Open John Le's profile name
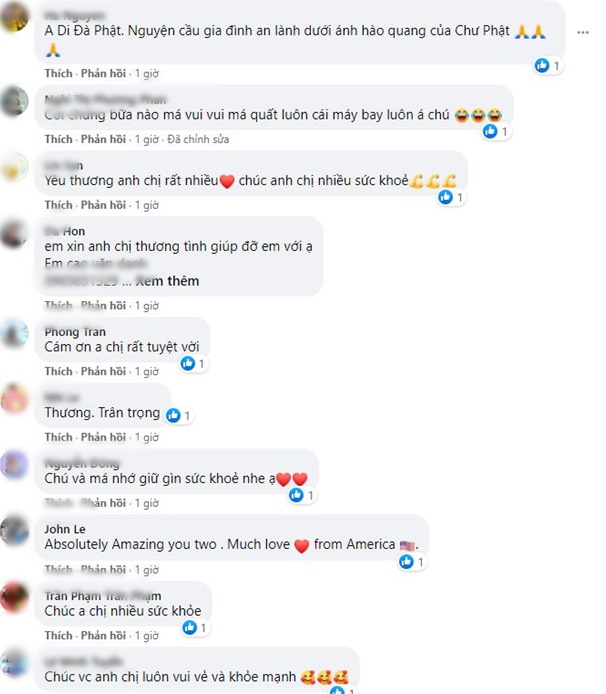Image resolution: width=606 pixels, height=694 pixels. (65, 529)
